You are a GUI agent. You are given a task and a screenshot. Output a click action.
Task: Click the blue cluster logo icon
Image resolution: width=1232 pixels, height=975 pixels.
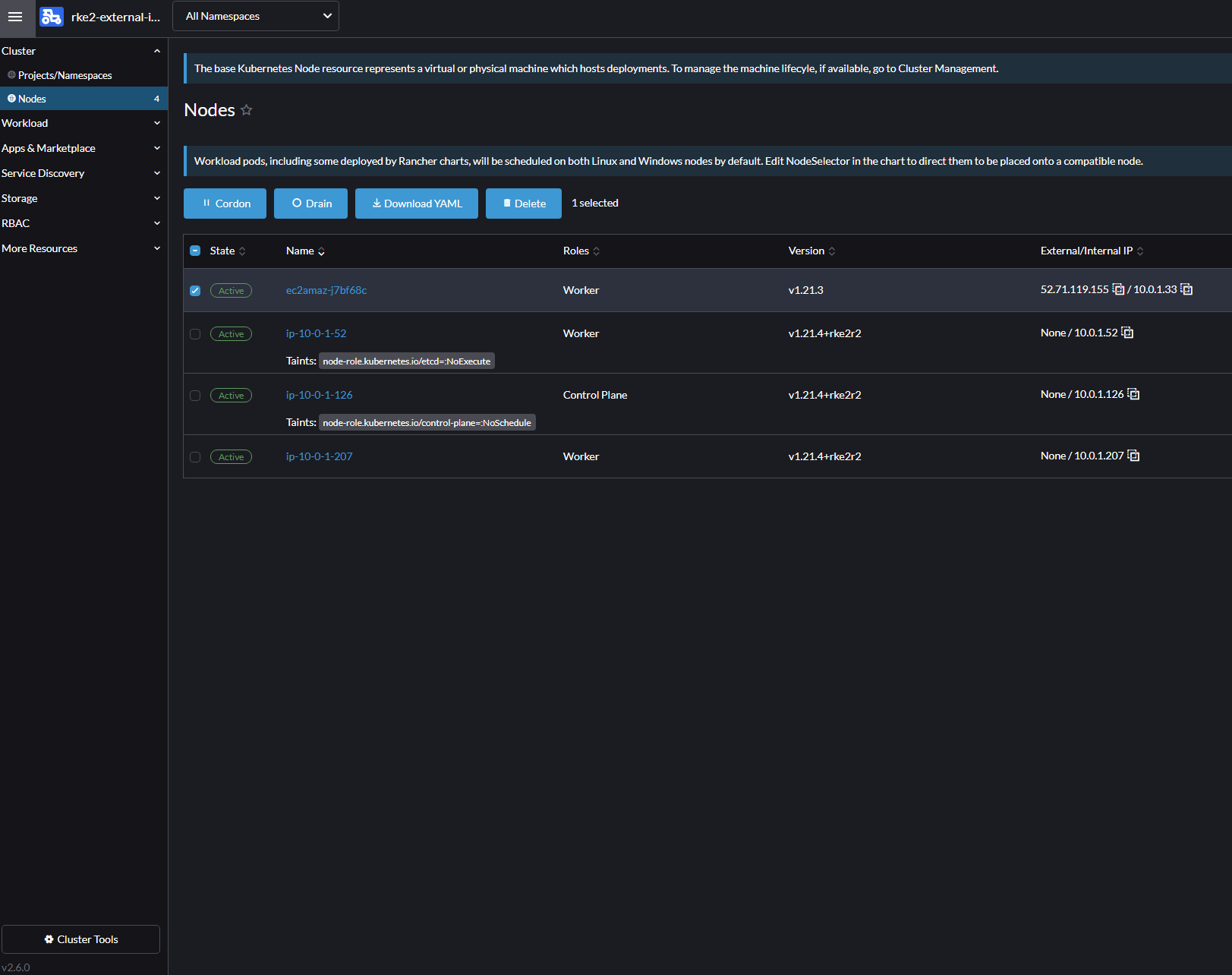point(51,16)
